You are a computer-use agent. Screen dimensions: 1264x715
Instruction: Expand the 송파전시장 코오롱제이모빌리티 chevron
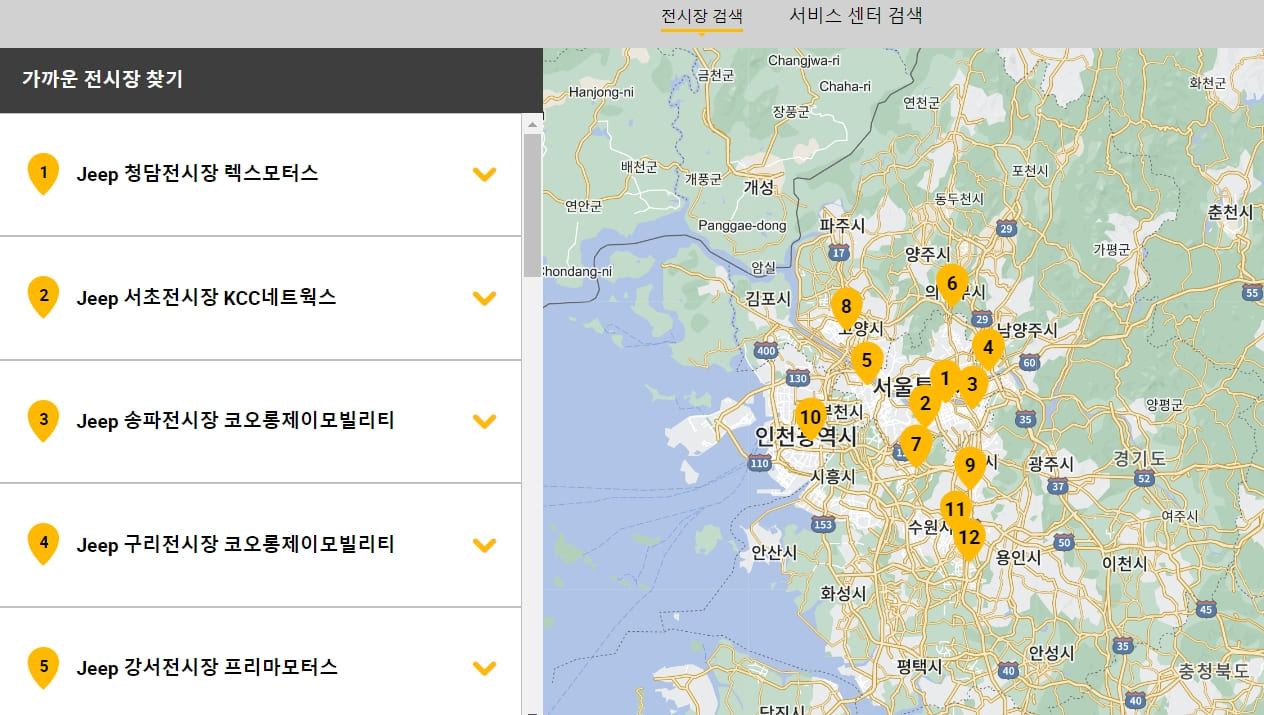(484, 421)
